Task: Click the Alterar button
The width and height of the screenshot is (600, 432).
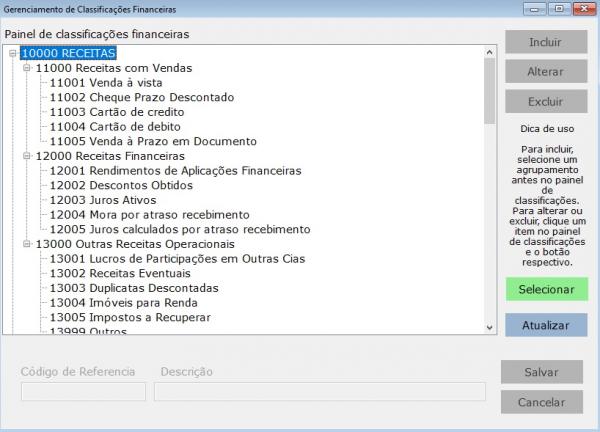Action: coord(545,72)
